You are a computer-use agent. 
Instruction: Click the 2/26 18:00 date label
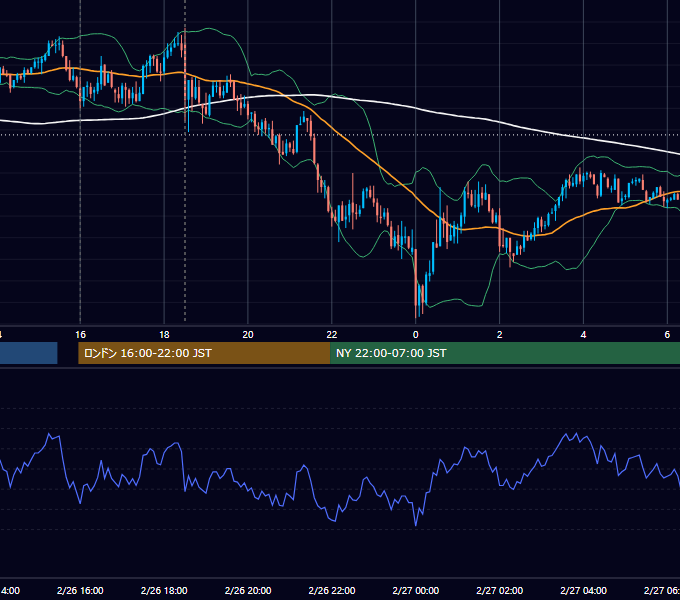click(164, 590)
